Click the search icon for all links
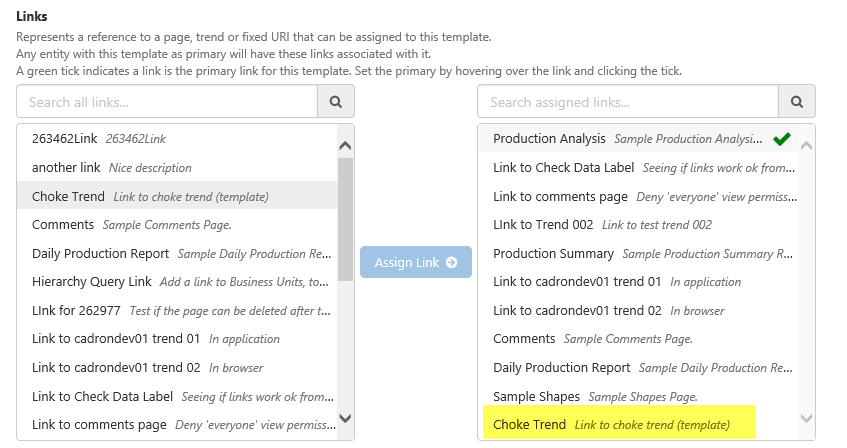This screenshot has width=847, height=448. [x=336, y=102]
